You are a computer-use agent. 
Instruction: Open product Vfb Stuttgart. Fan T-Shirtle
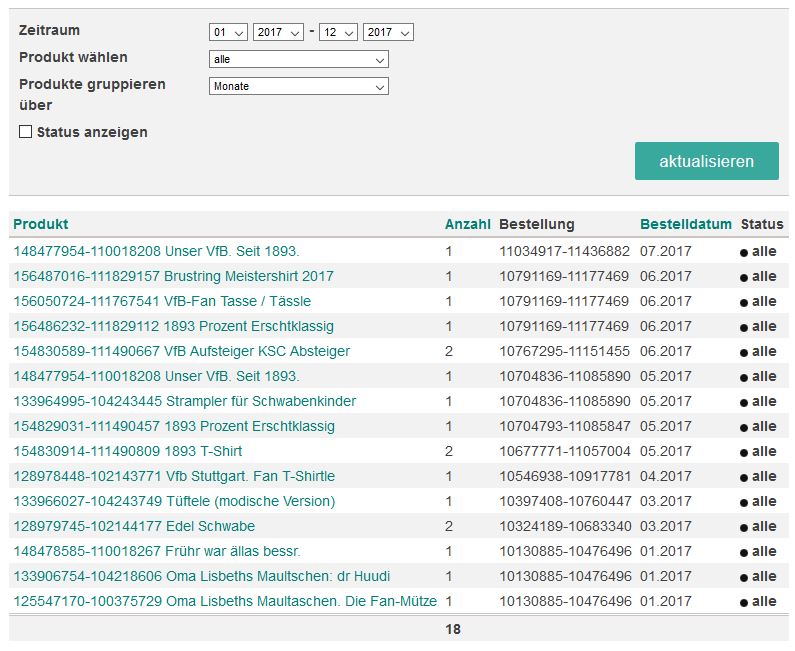(x=174, y=476)
